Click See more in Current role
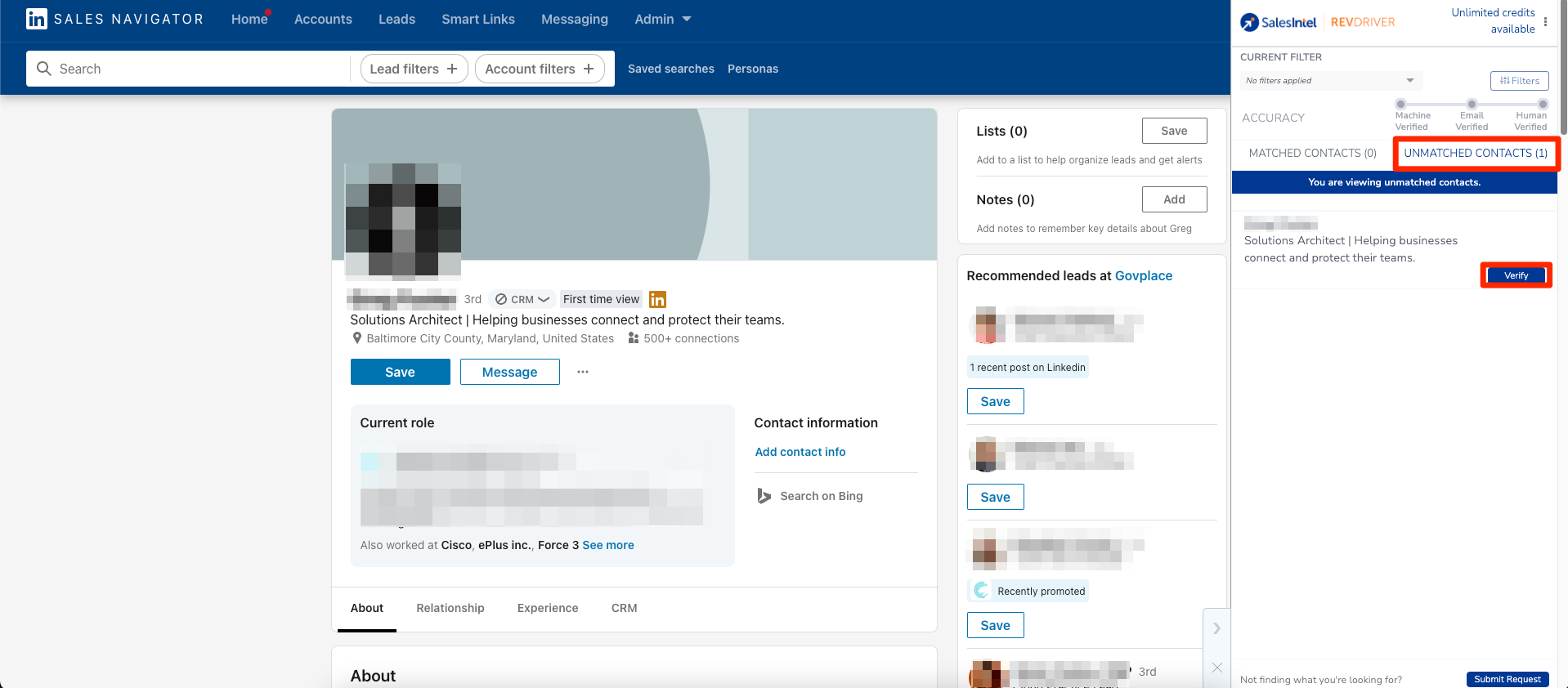 [x=608, y=545]
